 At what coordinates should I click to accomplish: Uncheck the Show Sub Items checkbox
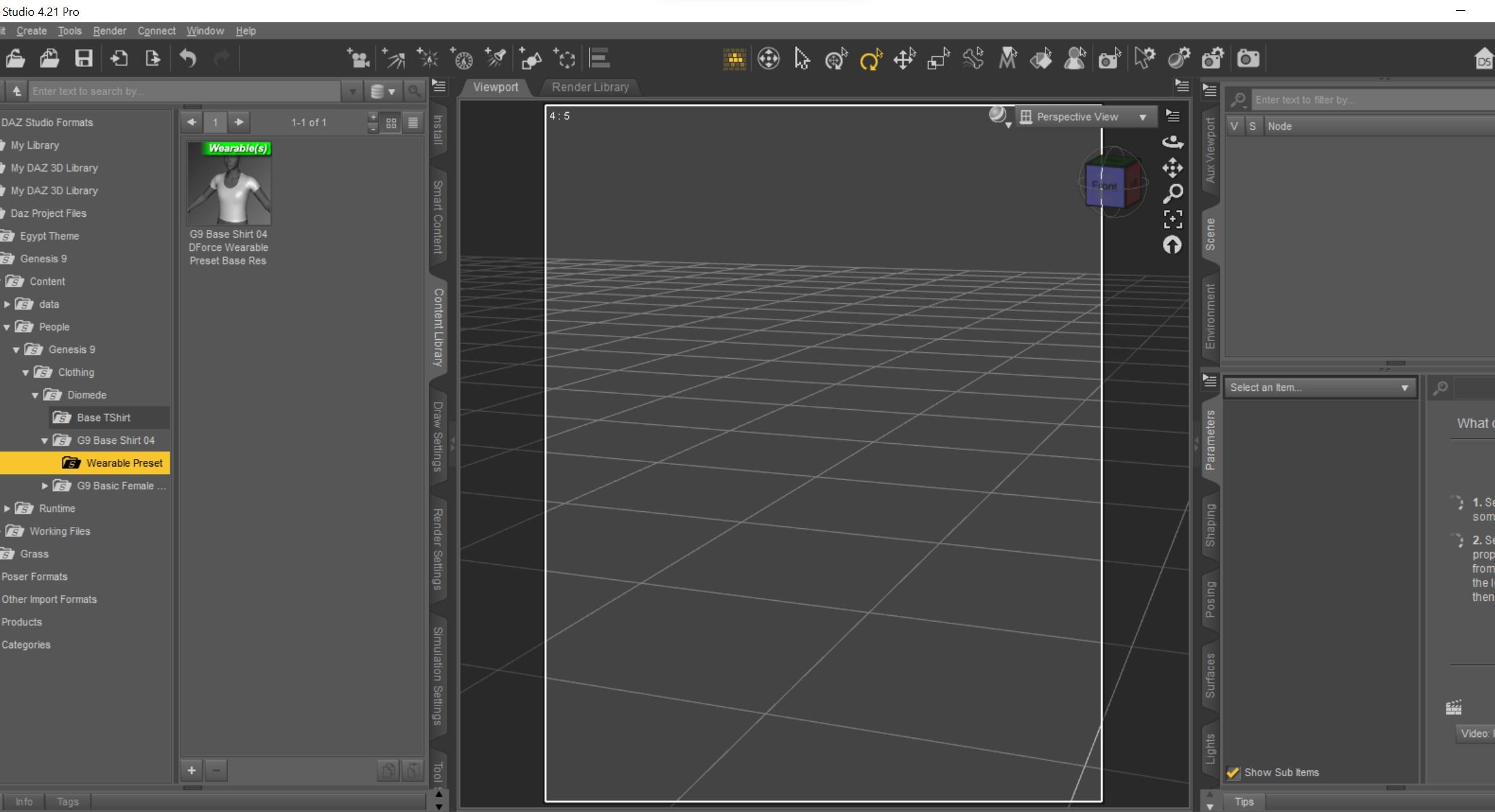[x=1233, y=772]
